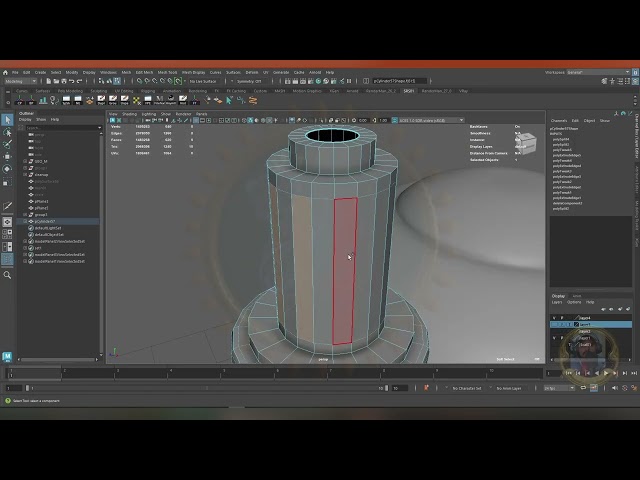Toggle the audio speaker icon on range bar
The image size is (640, 480).
pos(615,388)
